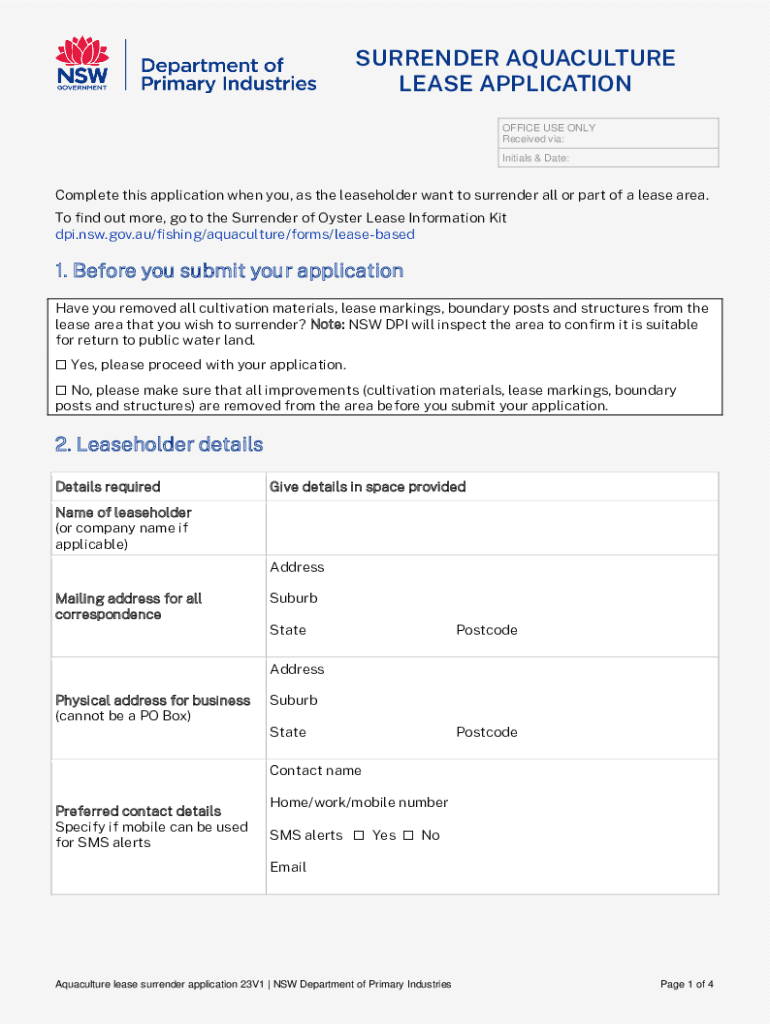Click the Department of Primary Industries title

[229, 74]
